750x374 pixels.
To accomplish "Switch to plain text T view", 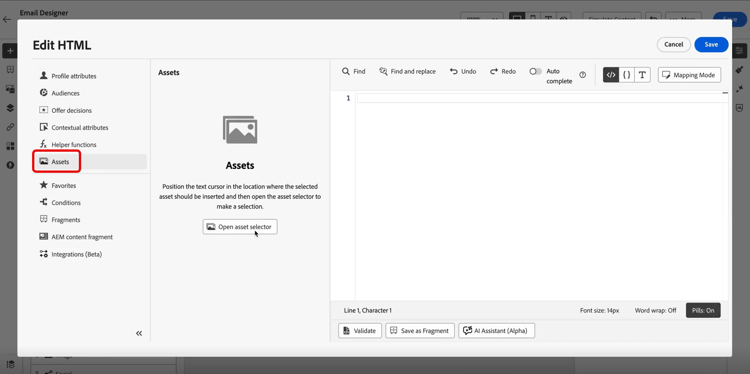I will (642, 75).
